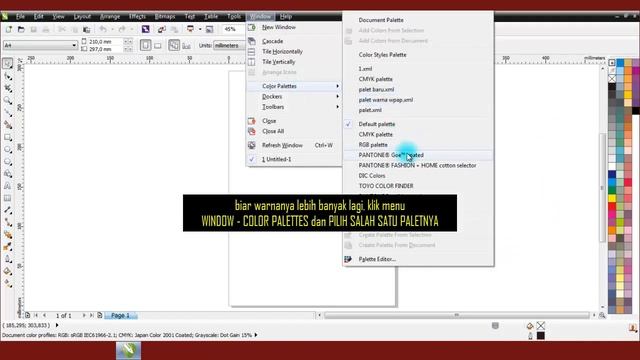Toggle the 1 Untitled-1 window entry
The width and height of the screenshot is (640, 360).
(x=294, y=159)
